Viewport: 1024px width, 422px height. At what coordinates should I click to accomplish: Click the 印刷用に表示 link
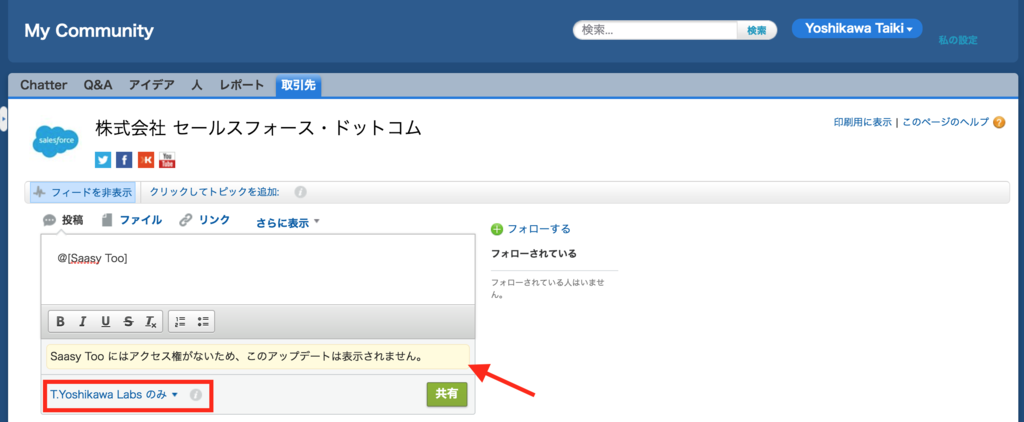tap(862, 122)
